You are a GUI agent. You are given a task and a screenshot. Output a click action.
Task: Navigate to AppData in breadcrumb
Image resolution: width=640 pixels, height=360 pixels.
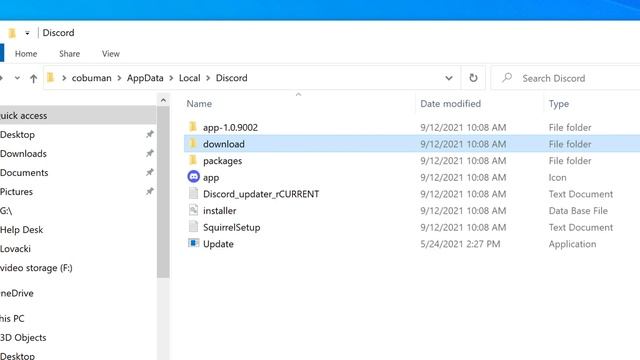[145, 78]
